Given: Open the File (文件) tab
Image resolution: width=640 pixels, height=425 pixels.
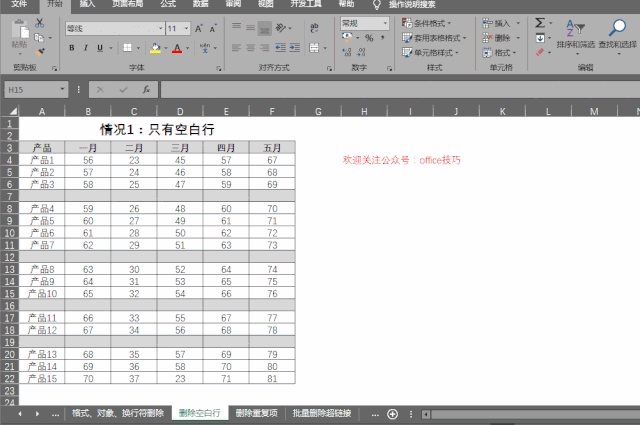Looking at the screenshot, I should 19,4.
